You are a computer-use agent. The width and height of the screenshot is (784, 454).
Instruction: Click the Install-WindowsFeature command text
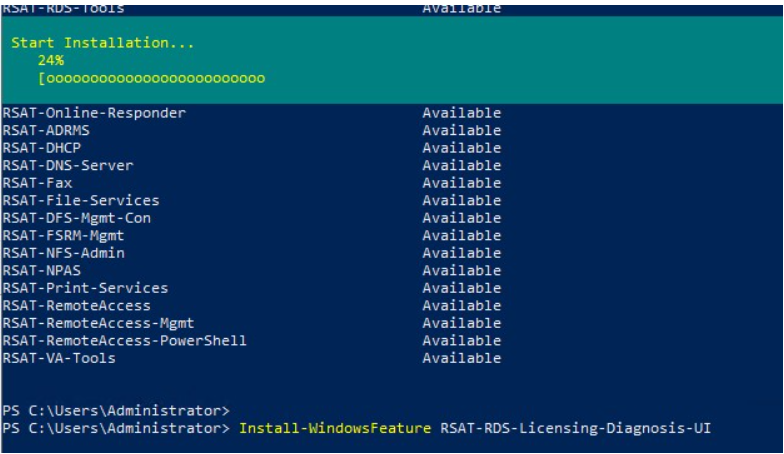[334, 428]
